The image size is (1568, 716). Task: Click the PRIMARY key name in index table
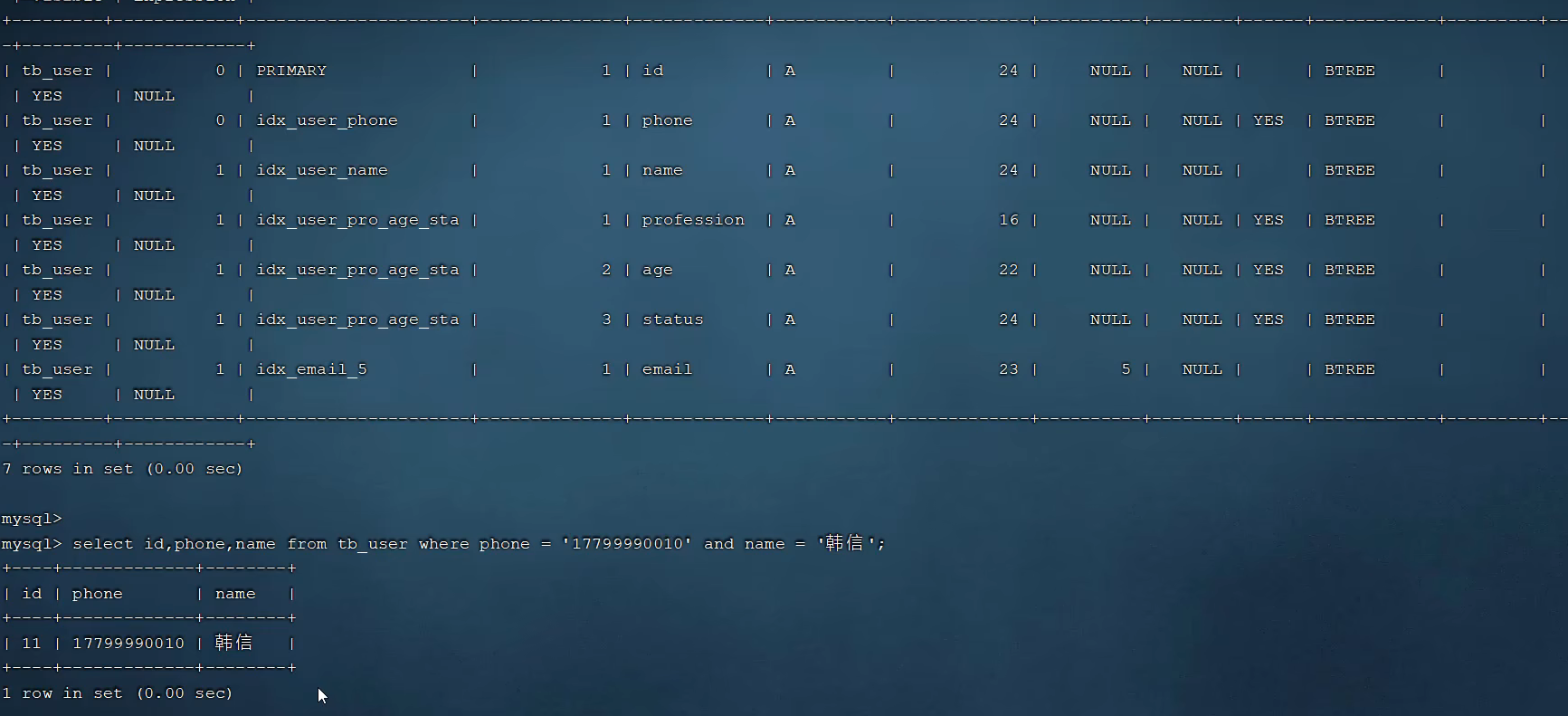tap(291, 71)
